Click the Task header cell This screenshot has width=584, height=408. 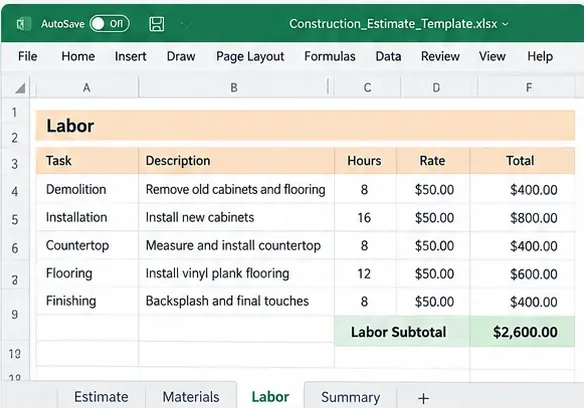click(87, 161)
